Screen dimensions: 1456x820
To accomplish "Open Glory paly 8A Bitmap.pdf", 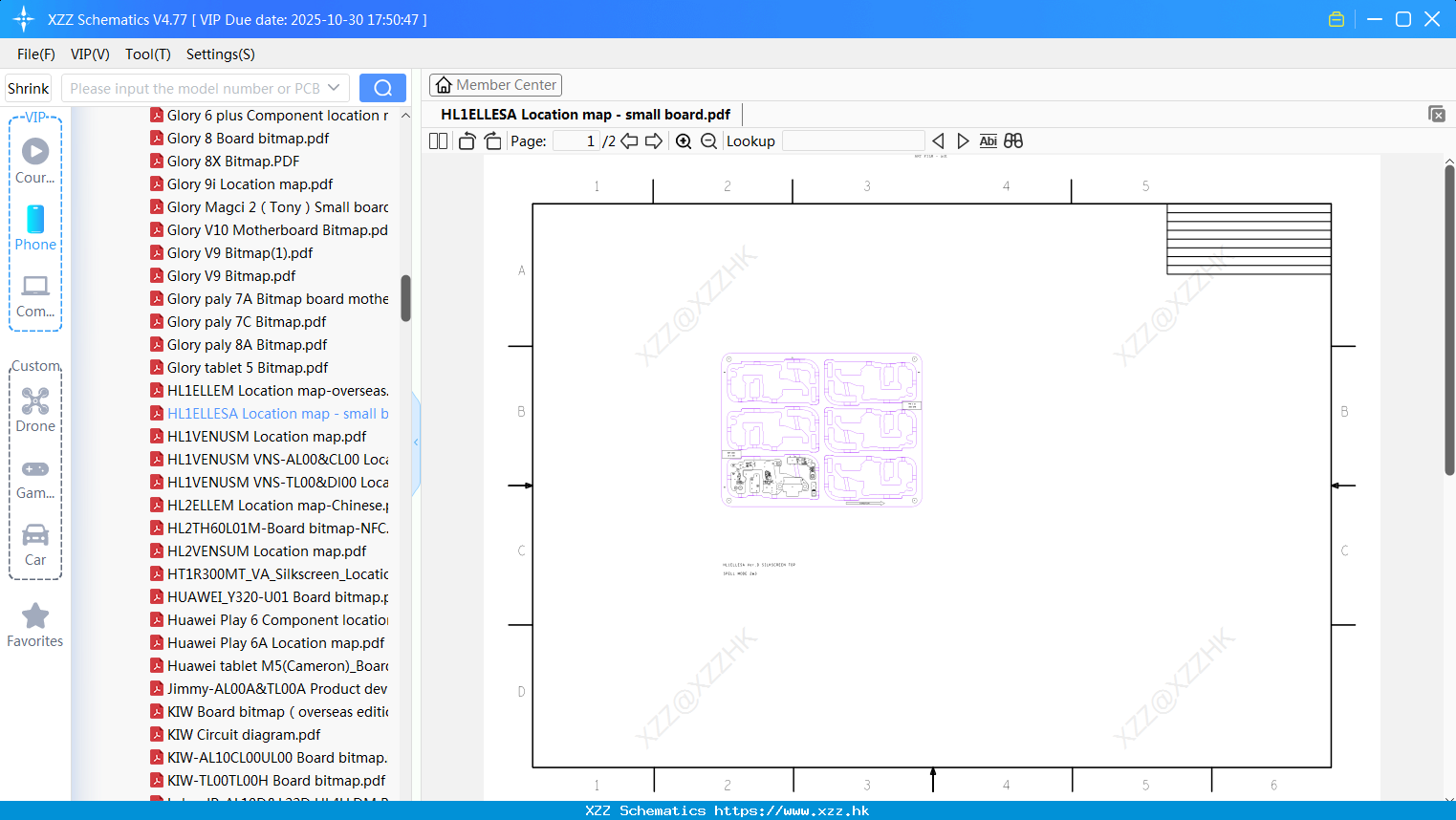I will (247, 345).
